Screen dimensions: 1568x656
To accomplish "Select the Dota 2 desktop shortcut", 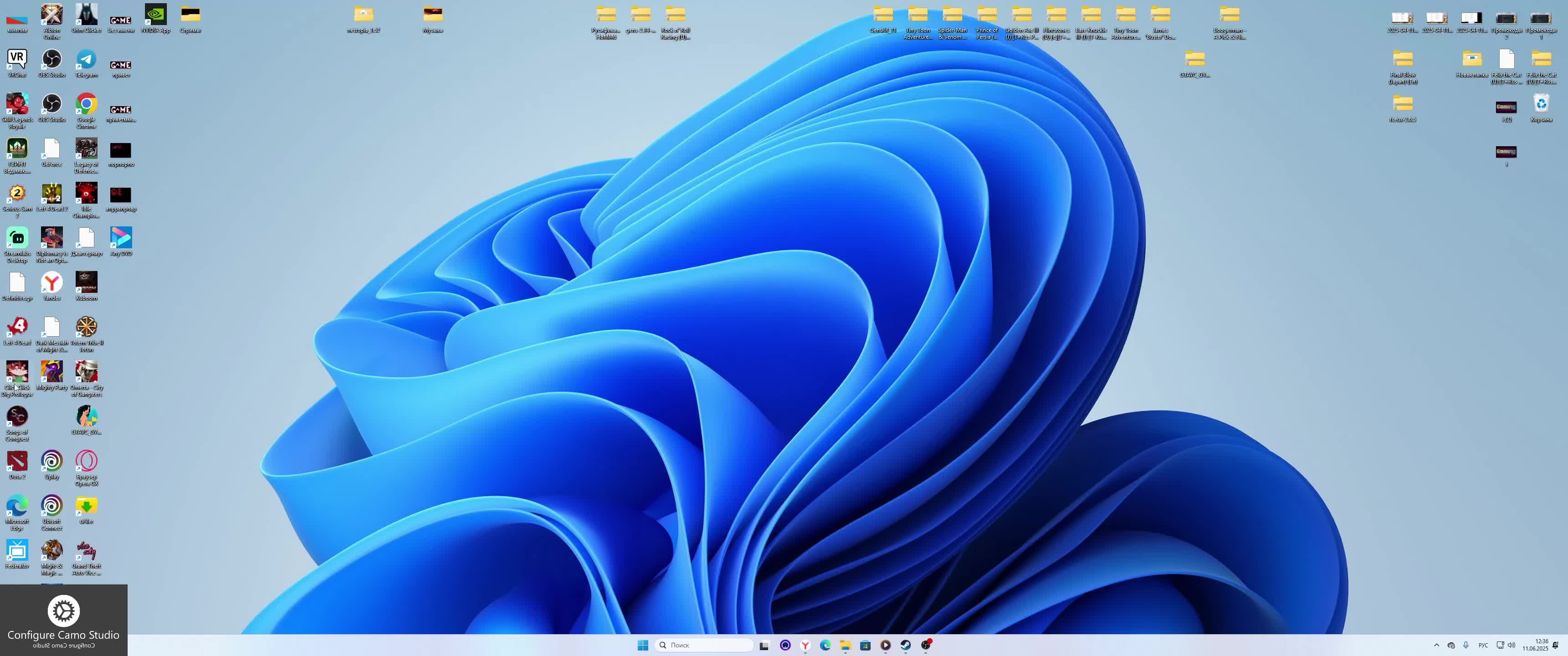I will coord(17,465).
